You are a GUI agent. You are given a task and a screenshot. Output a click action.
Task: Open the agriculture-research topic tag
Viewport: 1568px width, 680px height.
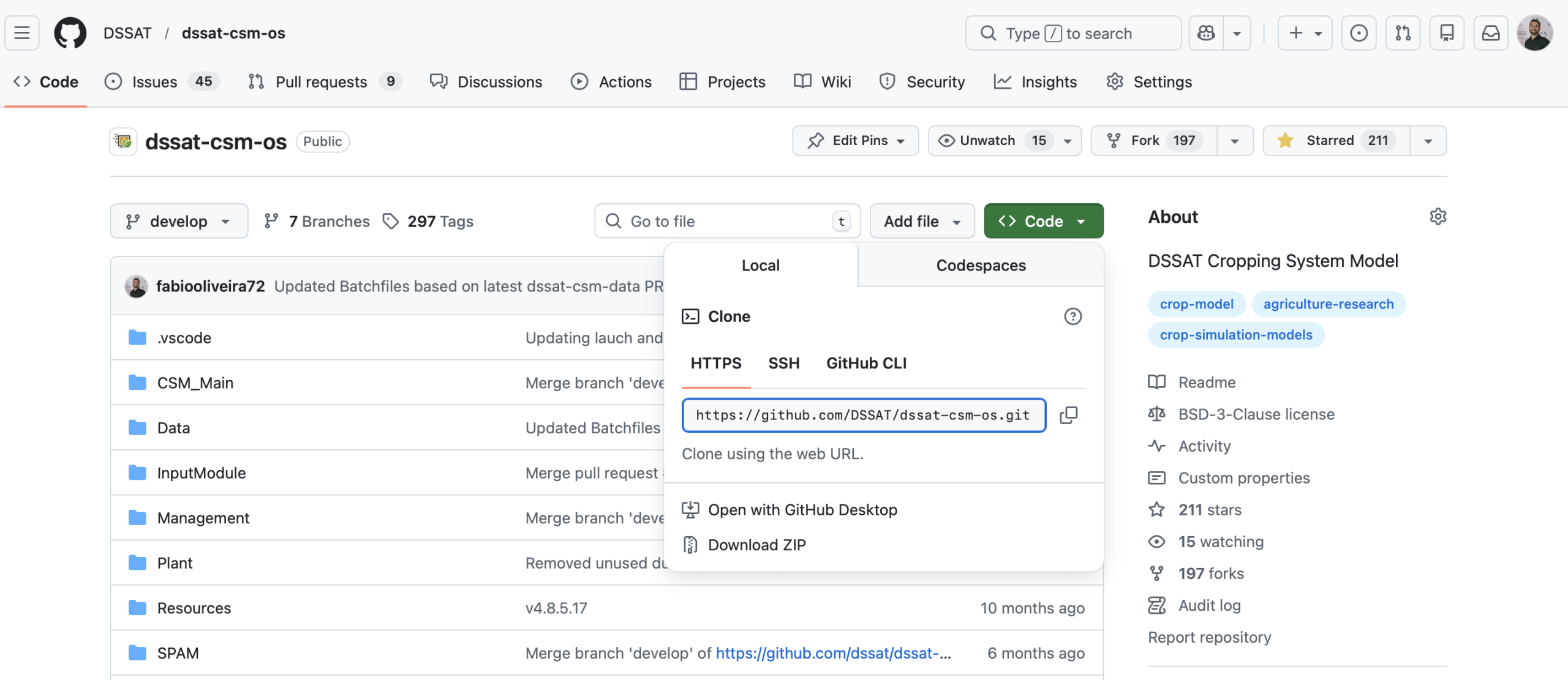pyautogui.click(x=1328, y=304)
